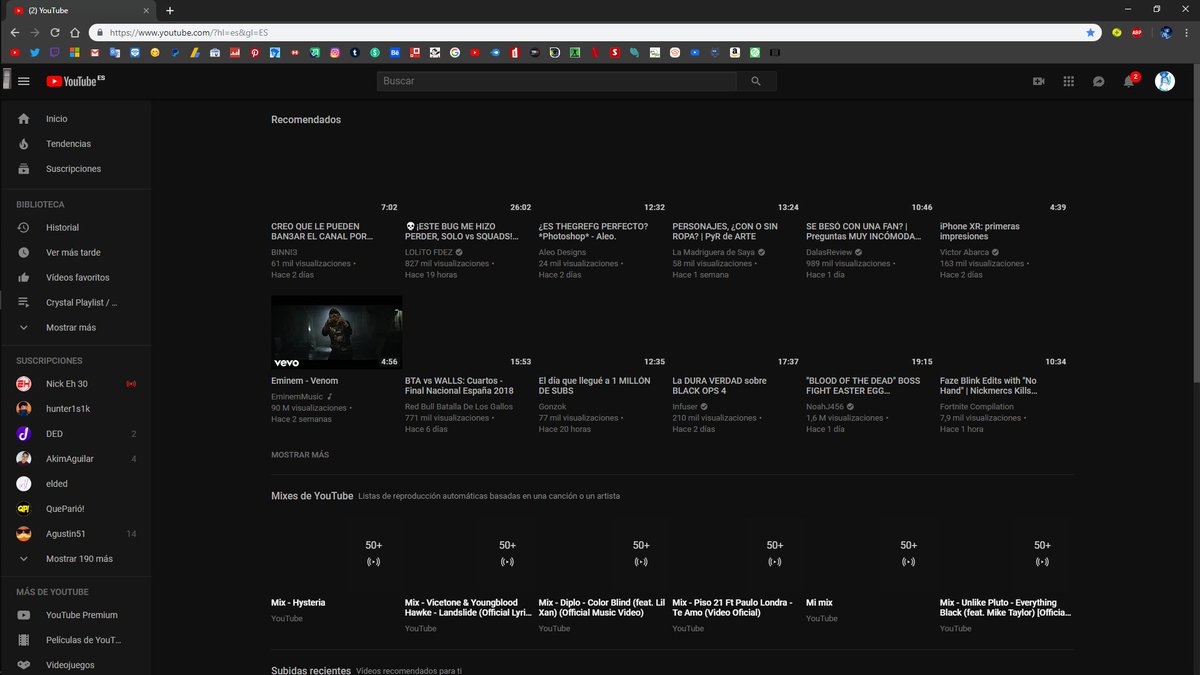Click the Ver más tarde clock icon
1200x675 pixels.
point(24,253)
